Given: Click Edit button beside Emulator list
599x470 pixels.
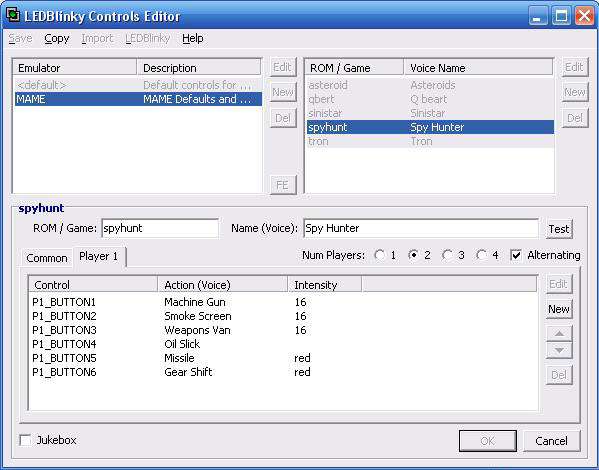Looking at the screenshot, I should point(283,67).
